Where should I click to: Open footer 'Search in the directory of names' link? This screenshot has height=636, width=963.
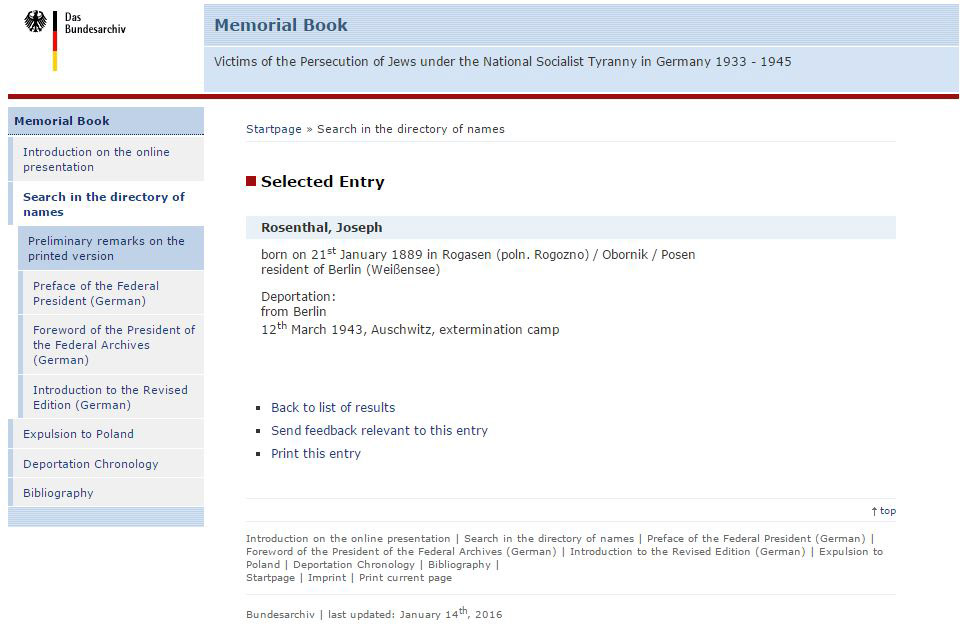(549, 538)
